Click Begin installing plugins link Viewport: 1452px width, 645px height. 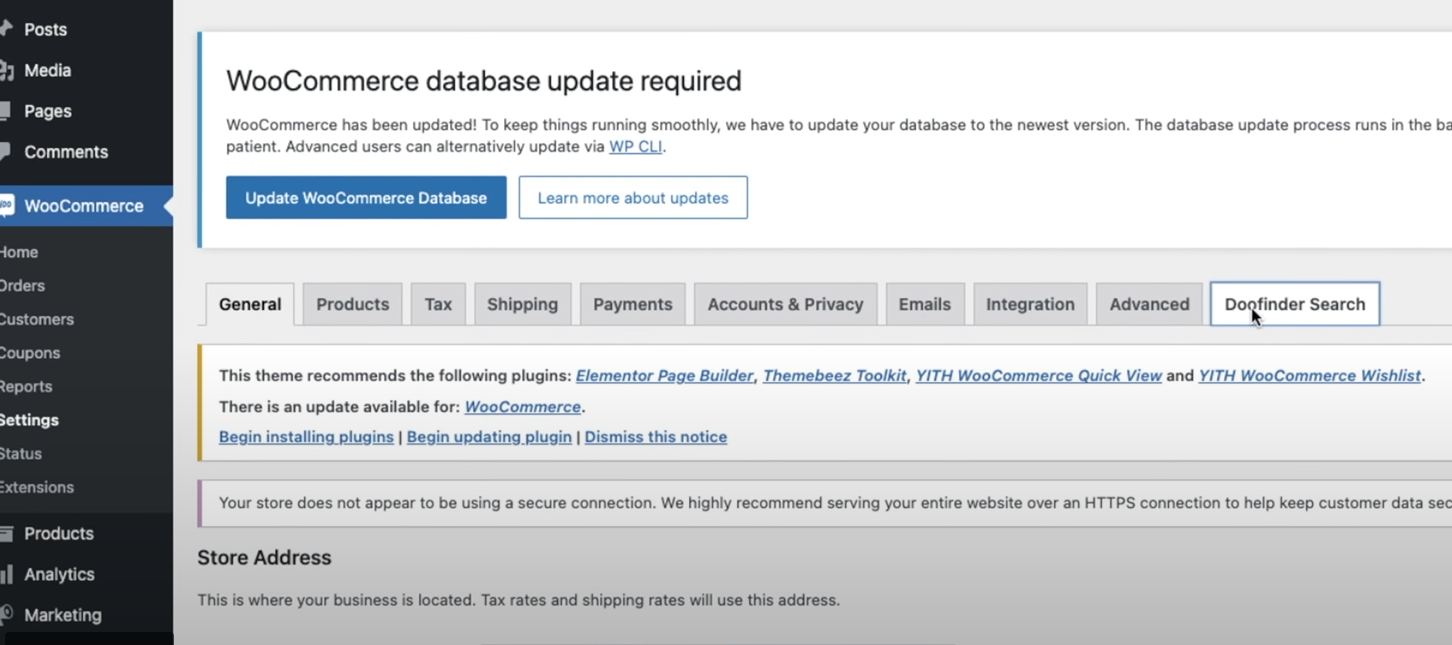[x=306, y=437]
